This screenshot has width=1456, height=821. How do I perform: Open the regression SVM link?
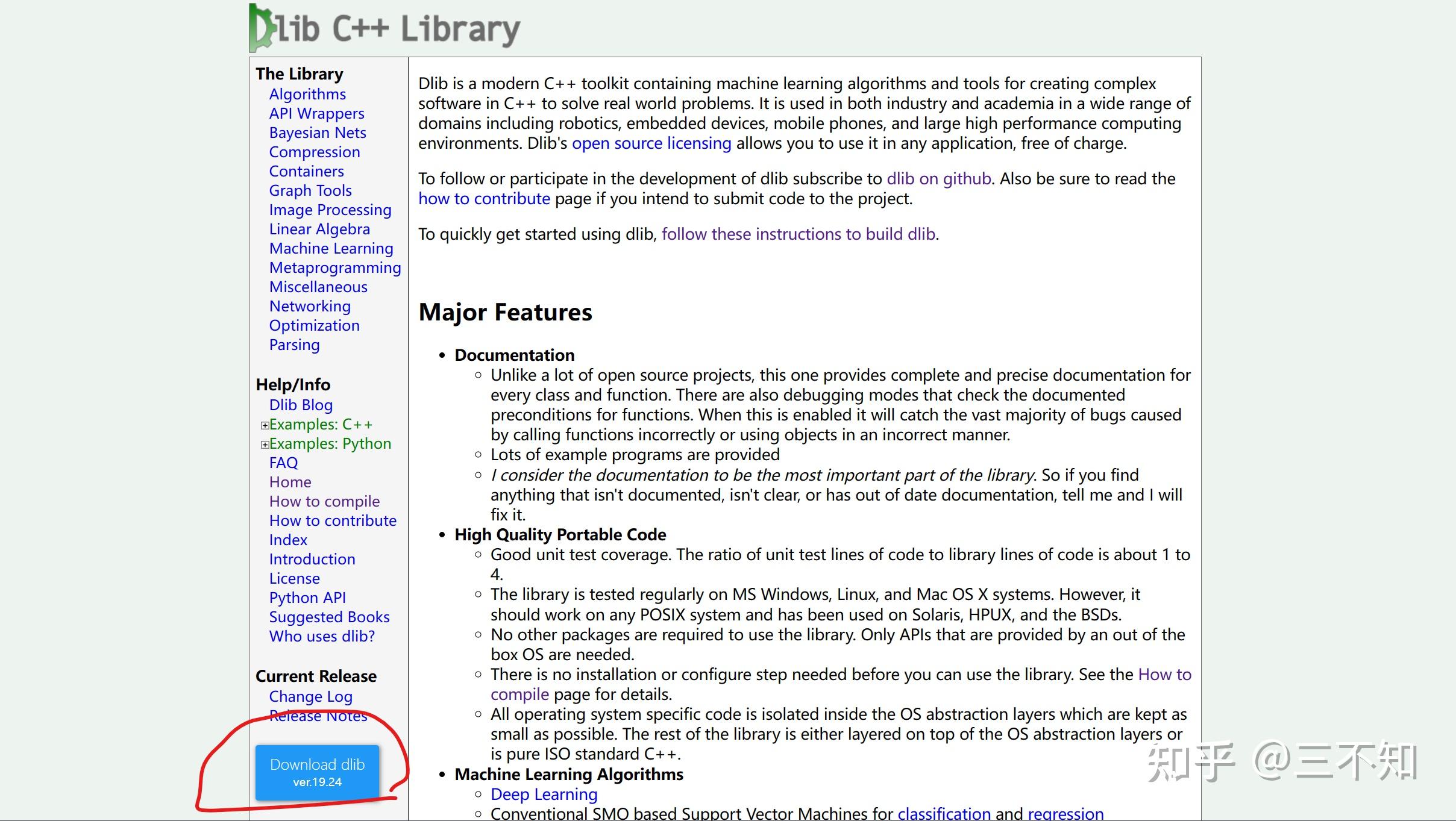(1065, 813)
